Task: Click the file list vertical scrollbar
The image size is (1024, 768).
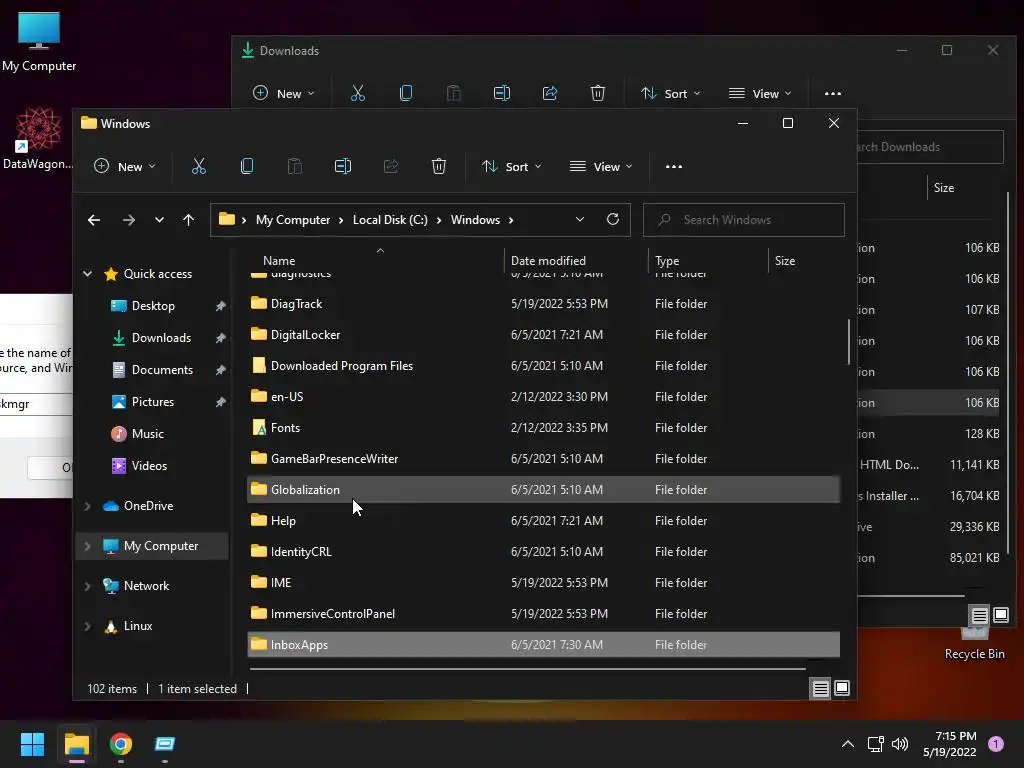Action: coord(848,342)
